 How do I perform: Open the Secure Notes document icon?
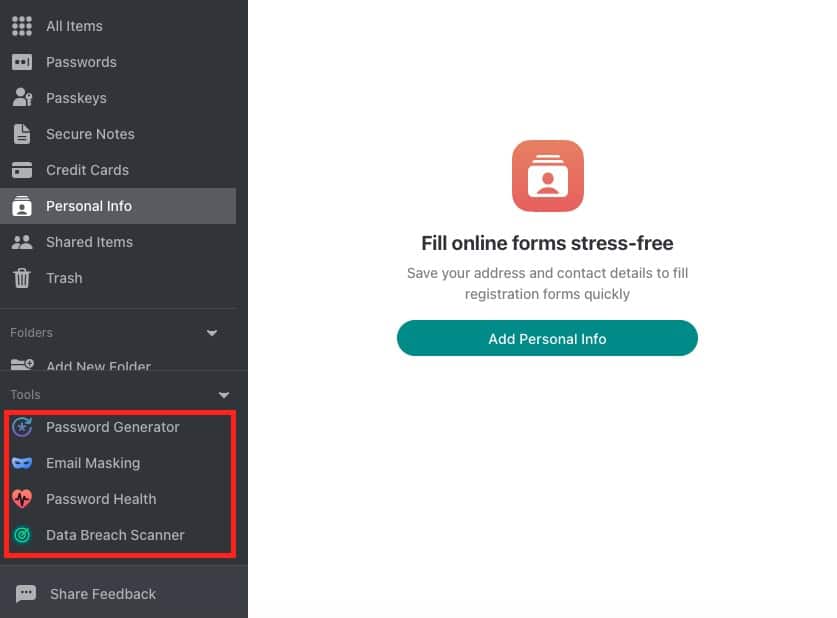[x=22, y=134]
